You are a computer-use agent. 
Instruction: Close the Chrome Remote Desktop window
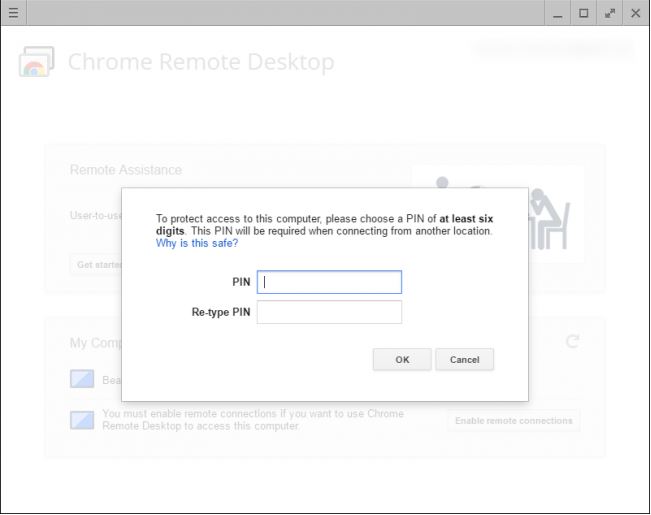tap(636, 13)
